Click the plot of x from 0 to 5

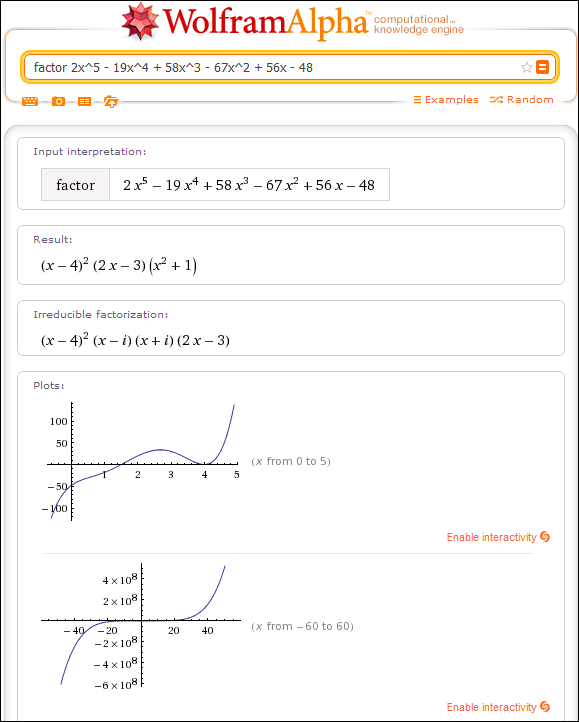143,461
